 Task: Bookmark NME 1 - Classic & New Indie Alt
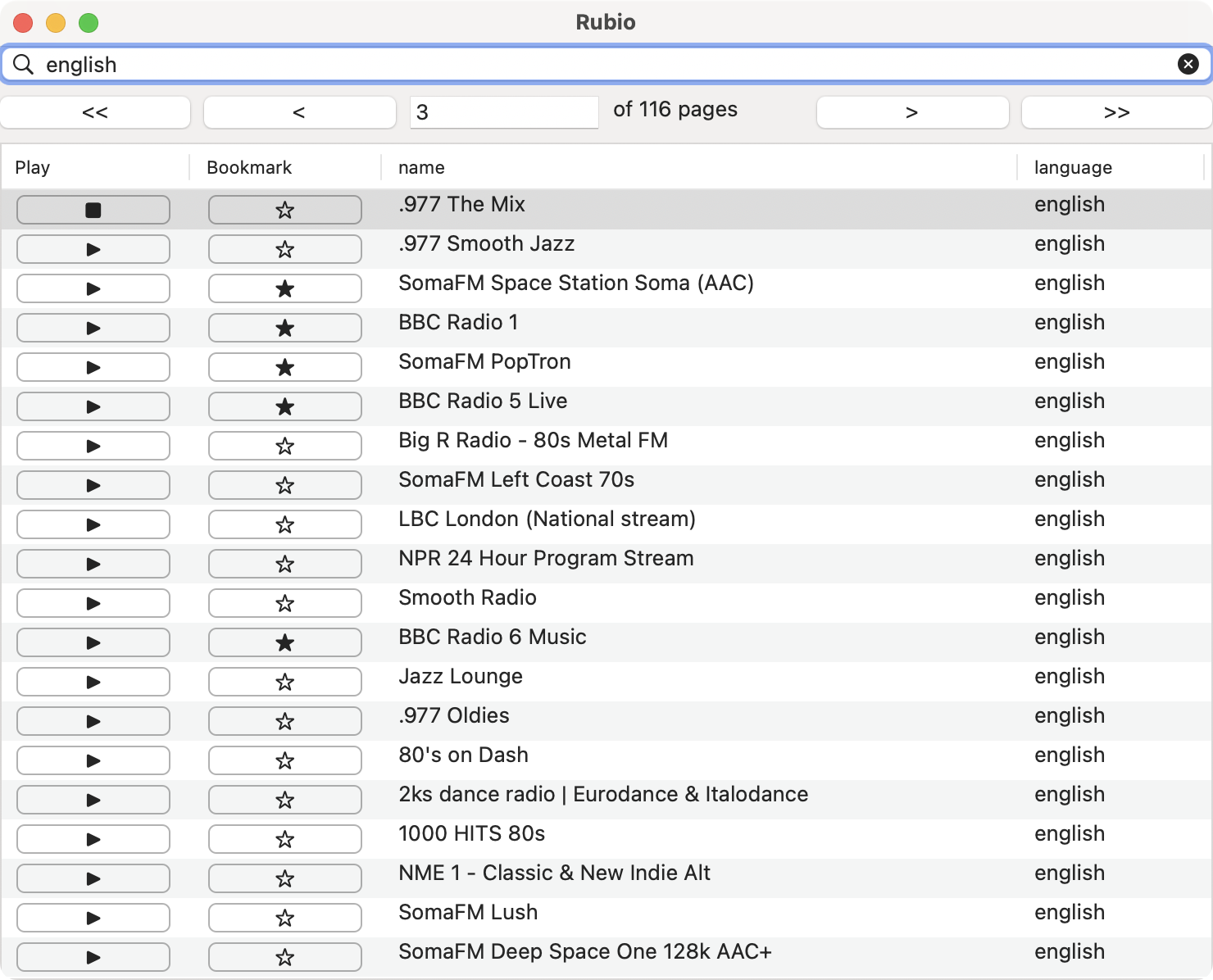(x=285, y=878)
